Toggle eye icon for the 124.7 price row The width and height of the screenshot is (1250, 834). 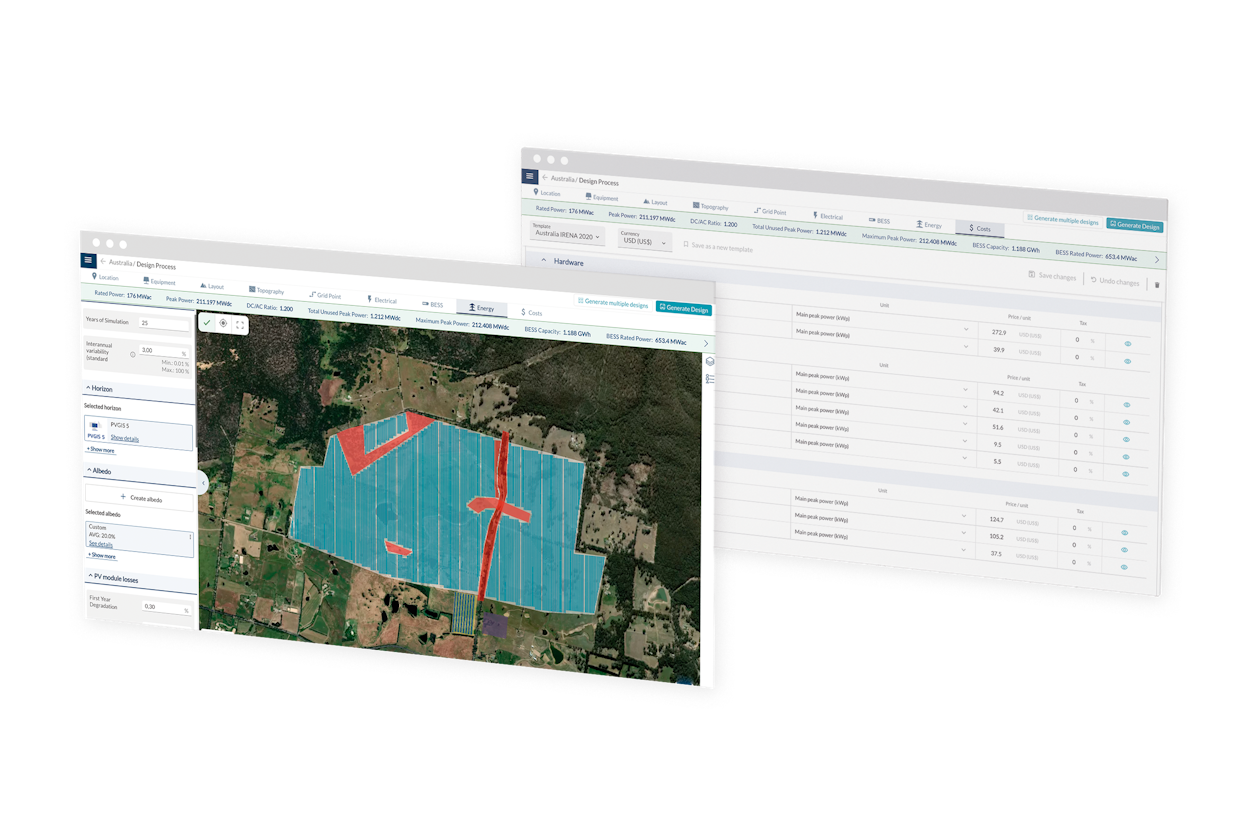1125,533
